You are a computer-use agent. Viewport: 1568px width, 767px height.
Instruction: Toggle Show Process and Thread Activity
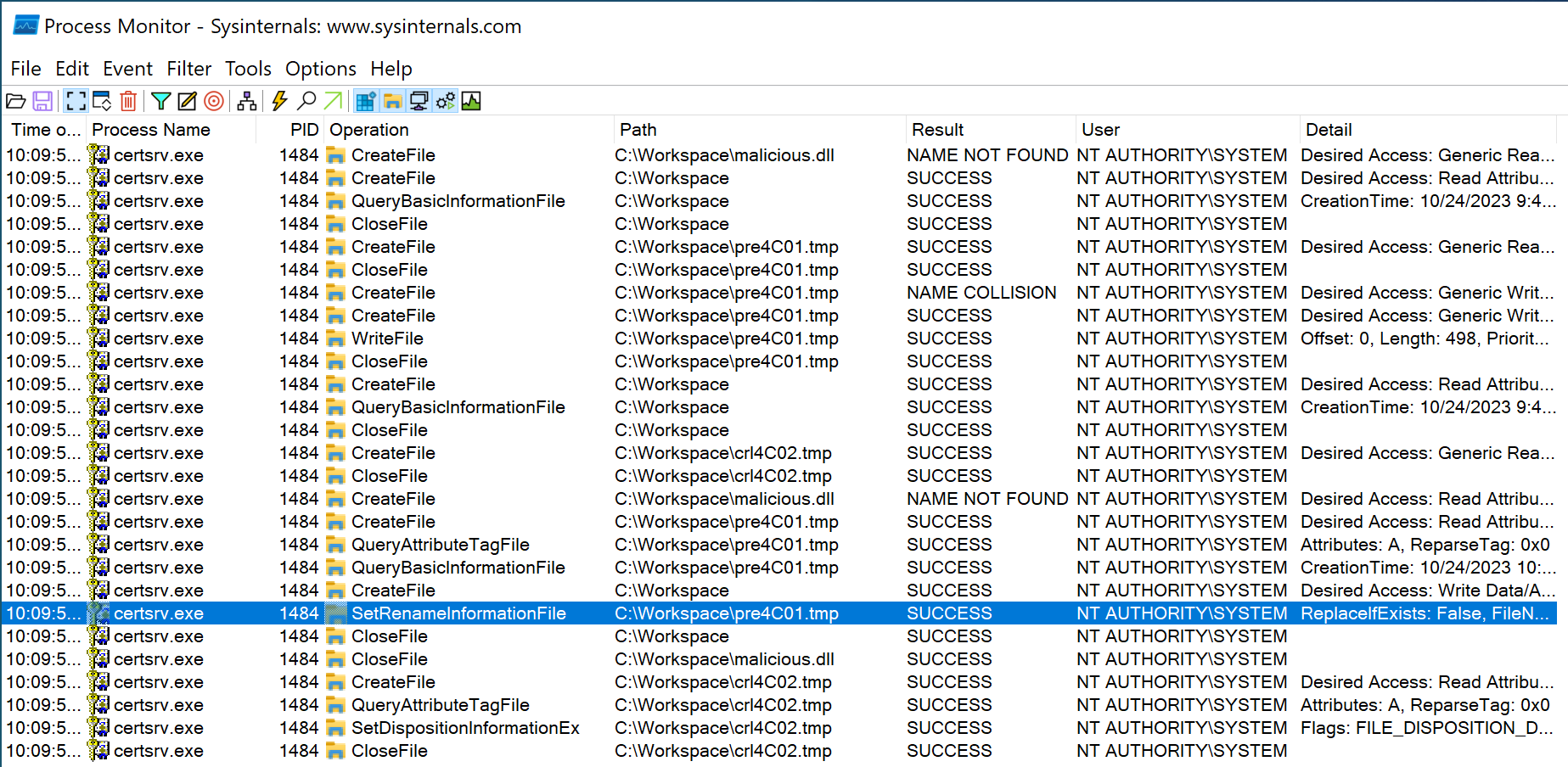[x=445, y=102]
